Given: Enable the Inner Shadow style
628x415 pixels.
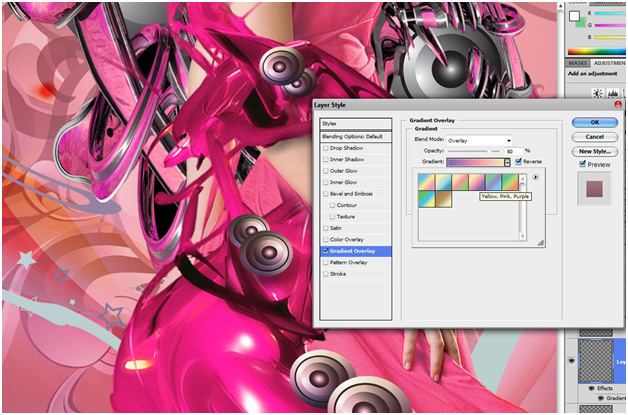Looking at the screenshot, I should [326, 159].
